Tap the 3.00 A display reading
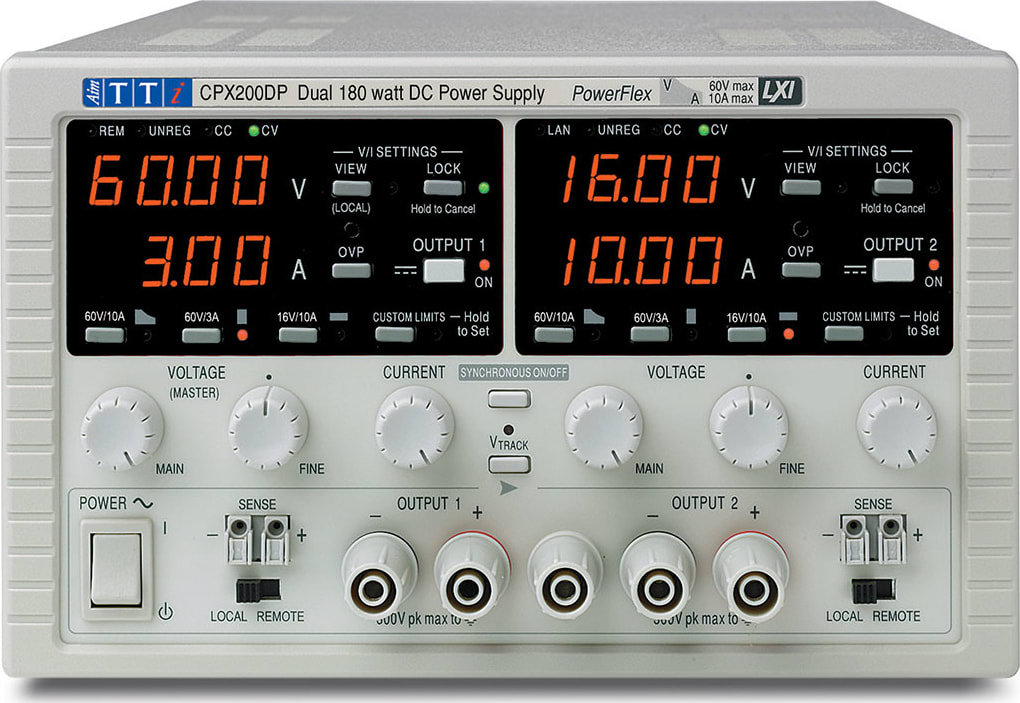1020x703 pixels. click(x=206, y=261)
